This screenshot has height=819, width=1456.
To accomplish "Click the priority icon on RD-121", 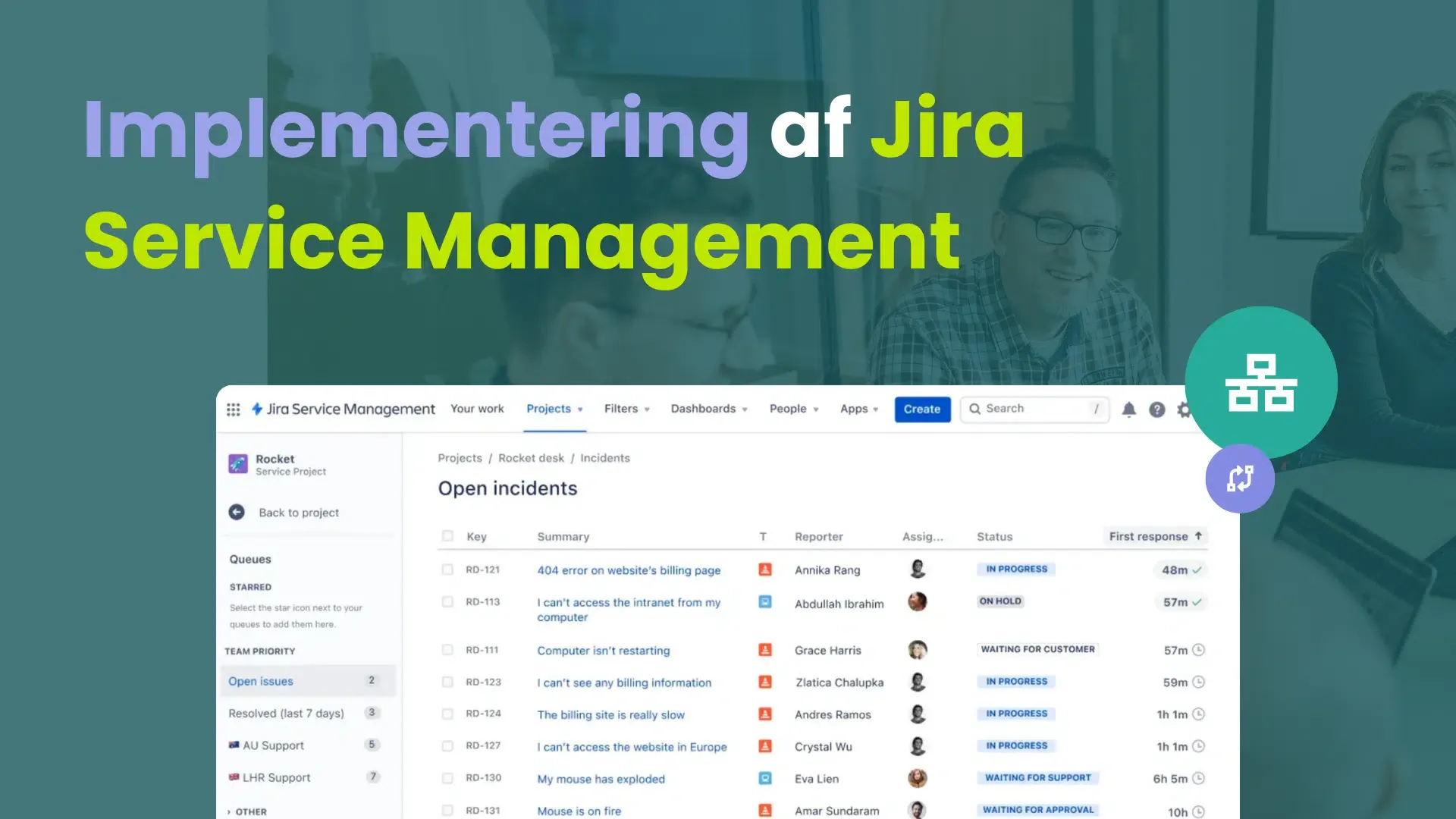I will tap(764, 570).
